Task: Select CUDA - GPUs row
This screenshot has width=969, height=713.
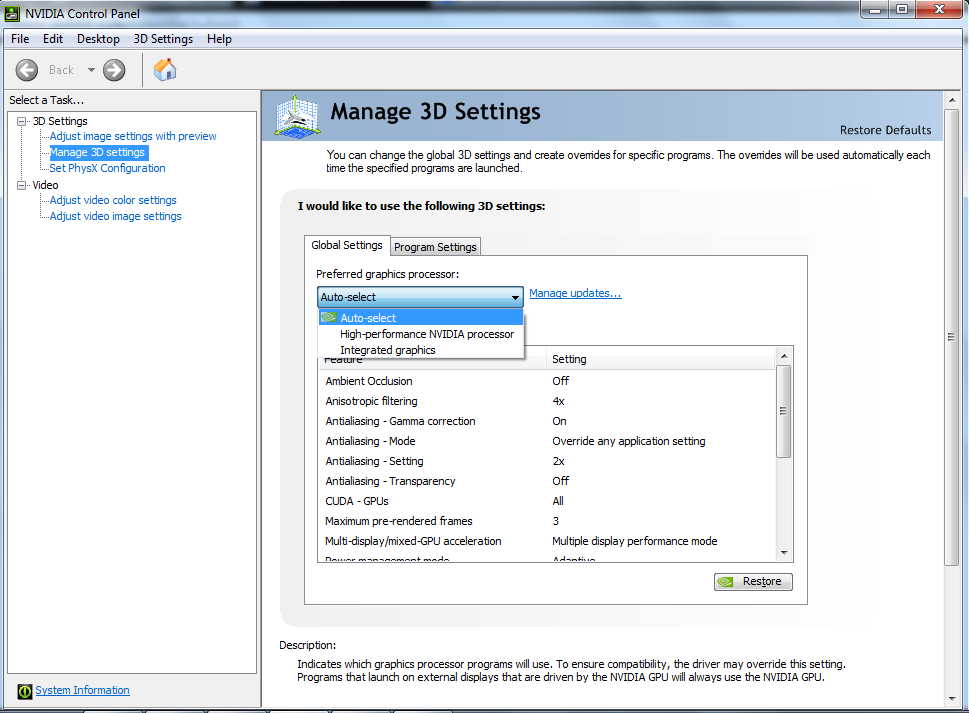Action: point(547,501)
